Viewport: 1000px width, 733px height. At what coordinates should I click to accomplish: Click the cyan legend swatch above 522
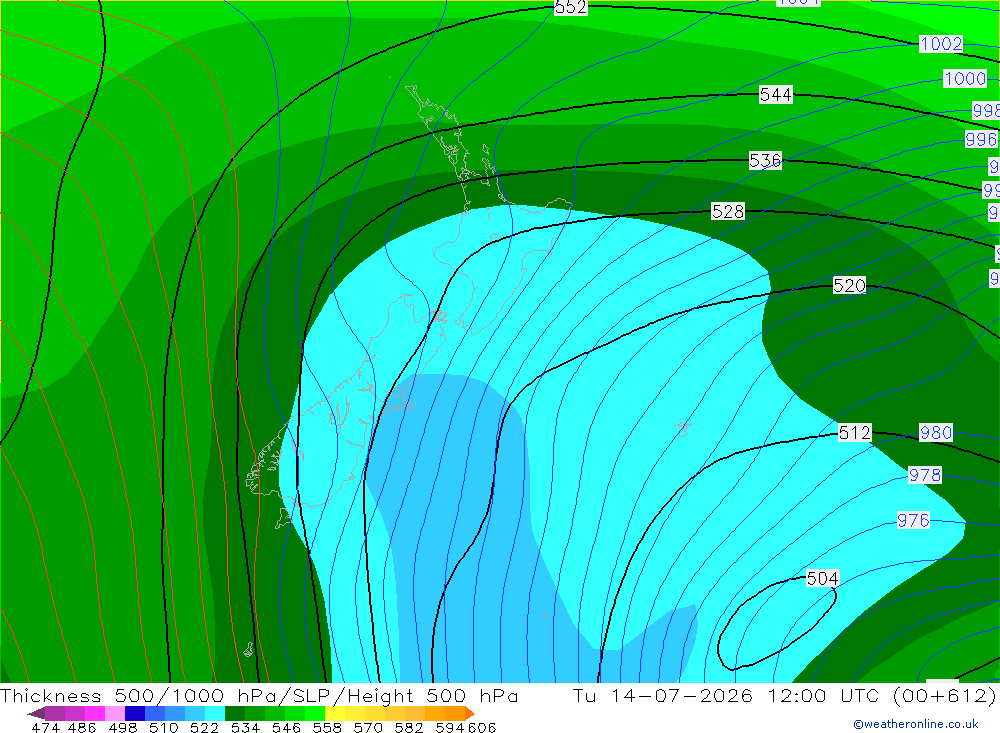215,713
